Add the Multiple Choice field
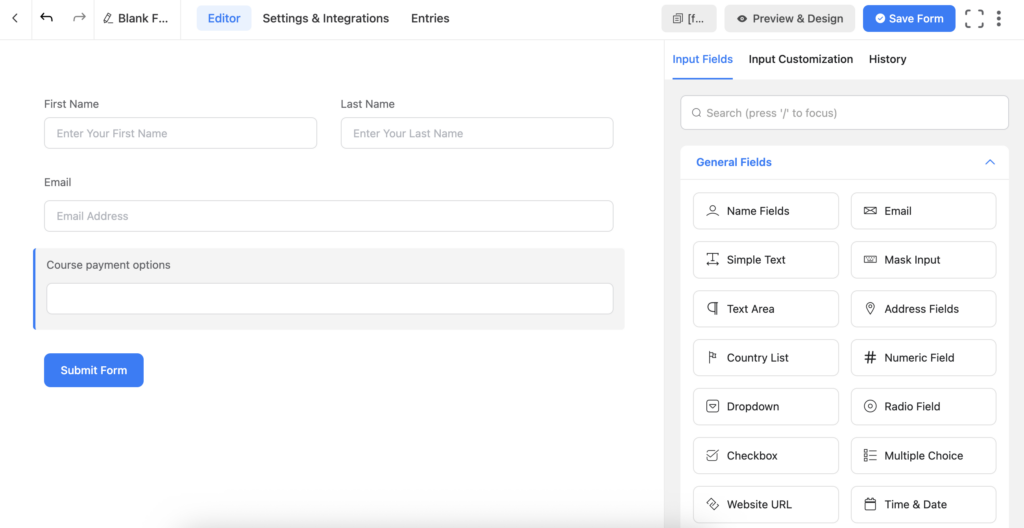The width and height of the screenshot is (1024, 528). [x=923, y=456]
